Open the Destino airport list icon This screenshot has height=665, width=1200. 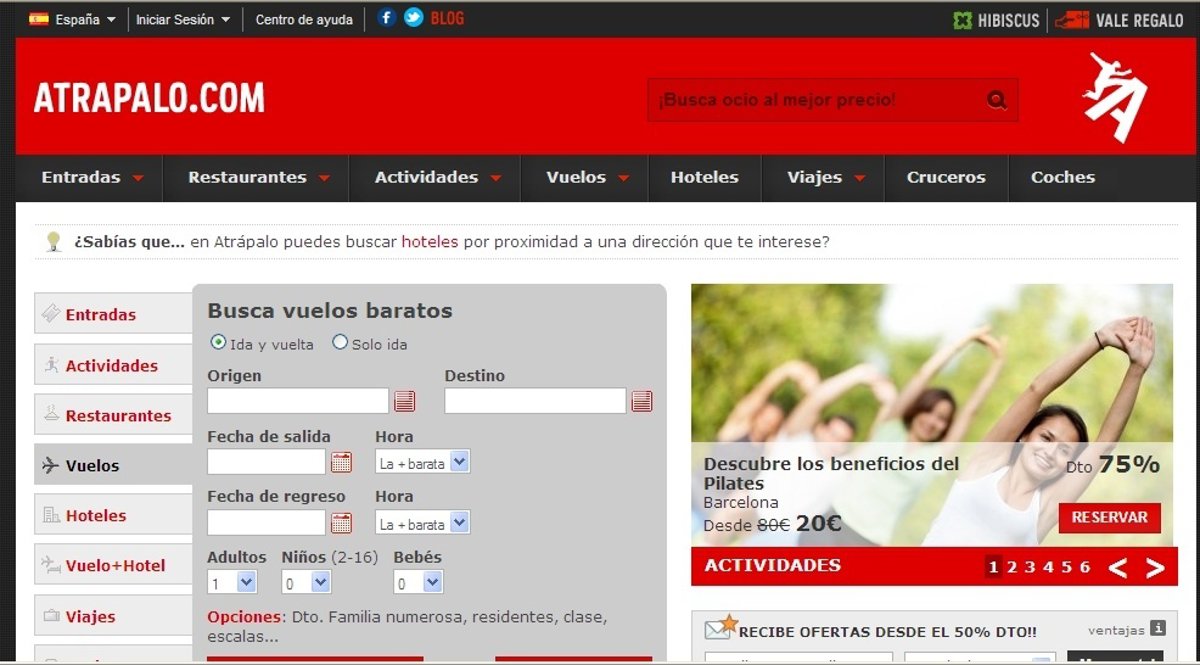click(642, 401)
